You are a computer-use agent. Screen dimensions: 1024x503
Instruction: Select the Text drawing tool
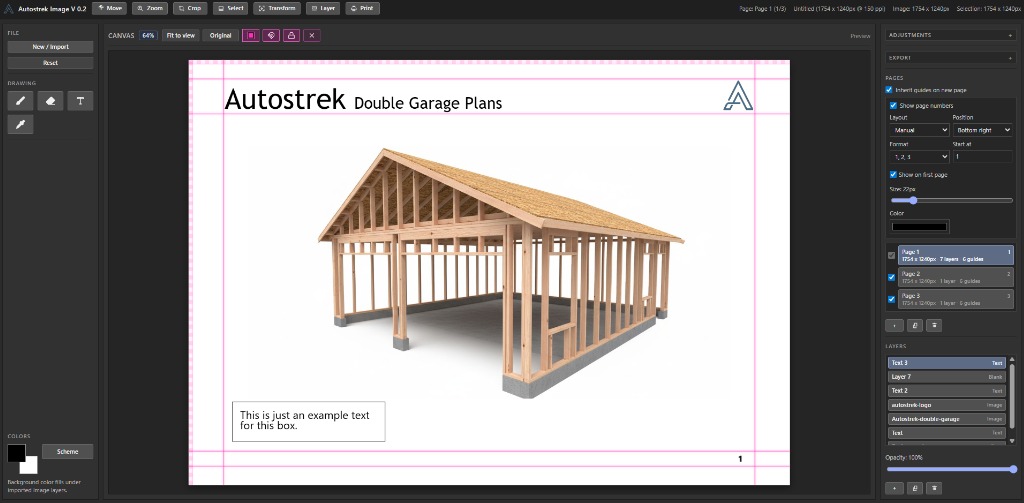80,101
